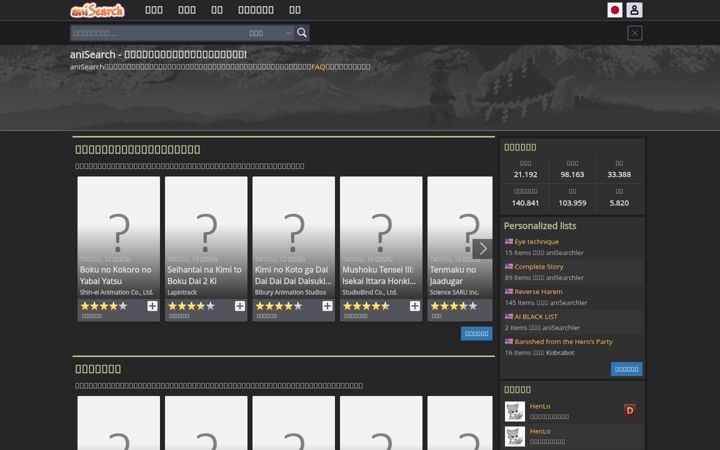Image resolution: width=720 pixels, height=450 pixels.
Task: Add Boku no Kokoro no Yabai Yatsu with plus icon
Action: (x=152, y=306)
